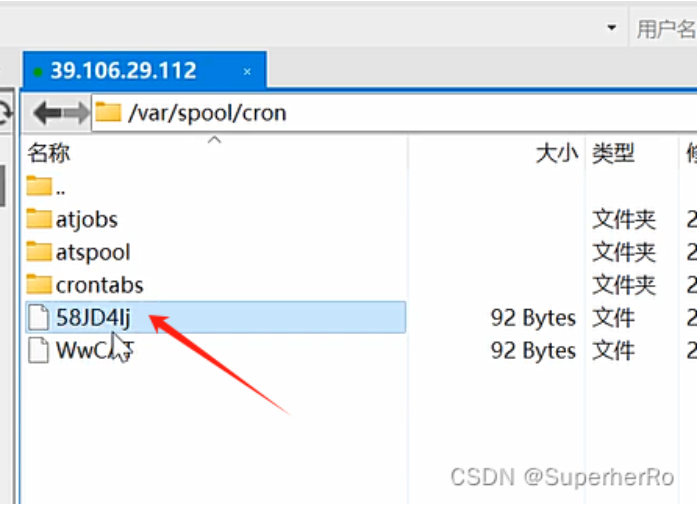This screenshot has width=698, height=505.
Task: Sort by the 类型 column header
Action: [613, 153]
